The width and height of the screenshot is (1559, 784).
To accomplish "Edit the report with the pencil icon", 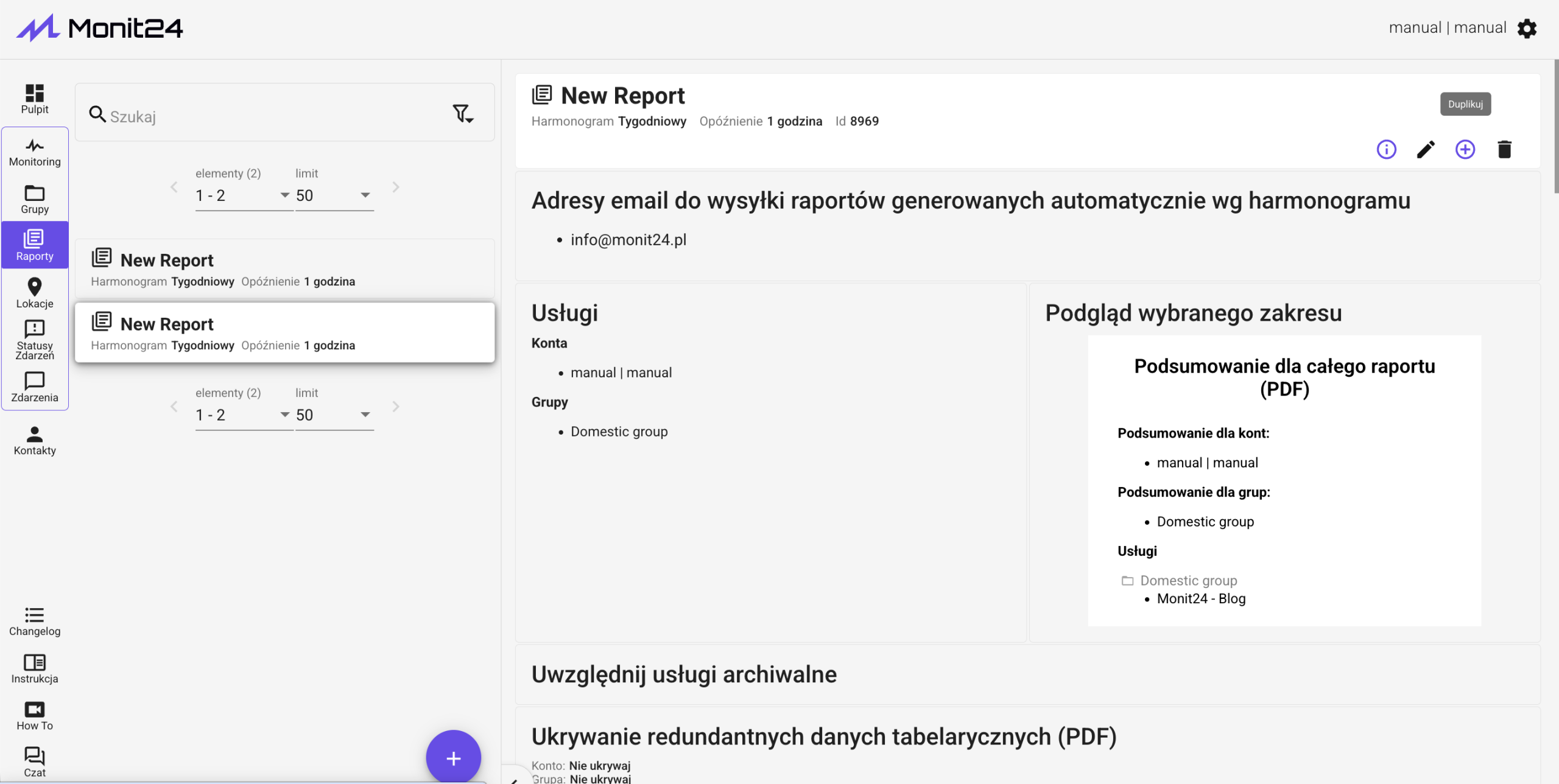I will click(1426, 149).
